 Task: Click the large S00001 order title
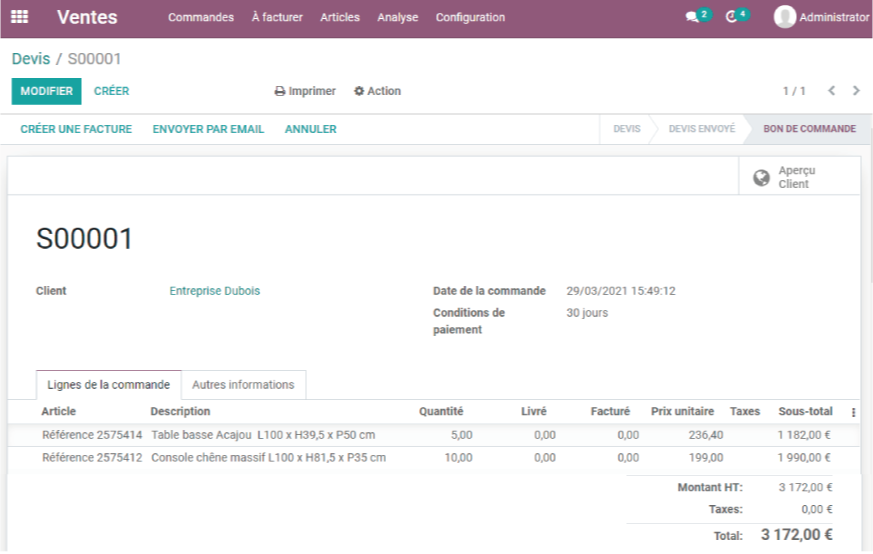[x=85, y=239]
